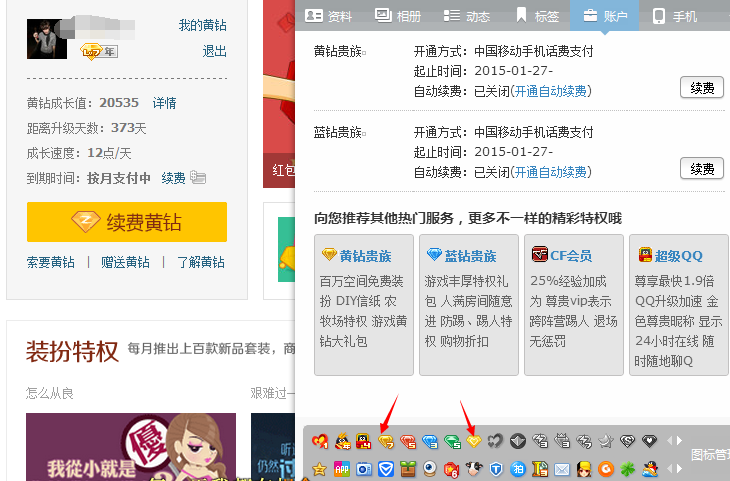
Task: Click bottom icon row right arrow
Action: (679, 468)
